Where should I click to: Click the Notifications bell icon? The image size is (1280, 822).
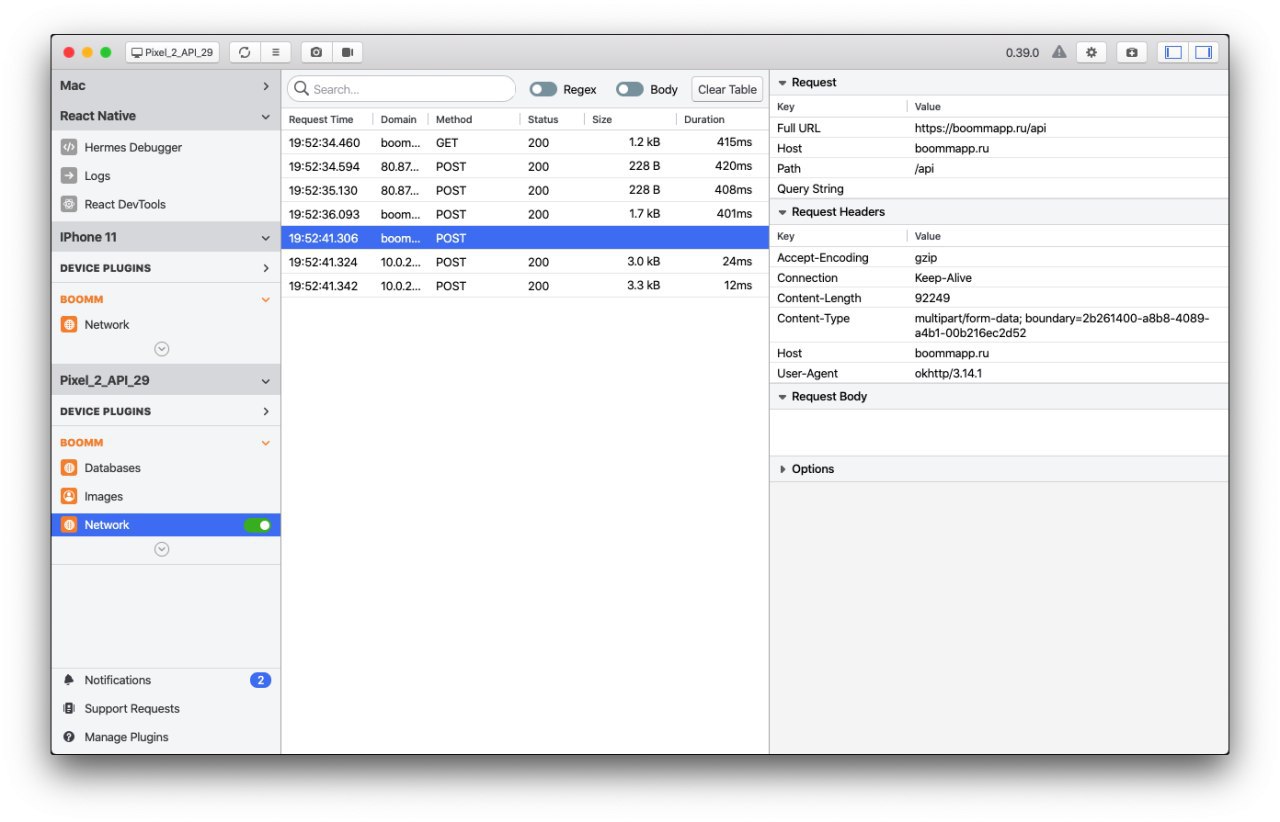point(69,680)
